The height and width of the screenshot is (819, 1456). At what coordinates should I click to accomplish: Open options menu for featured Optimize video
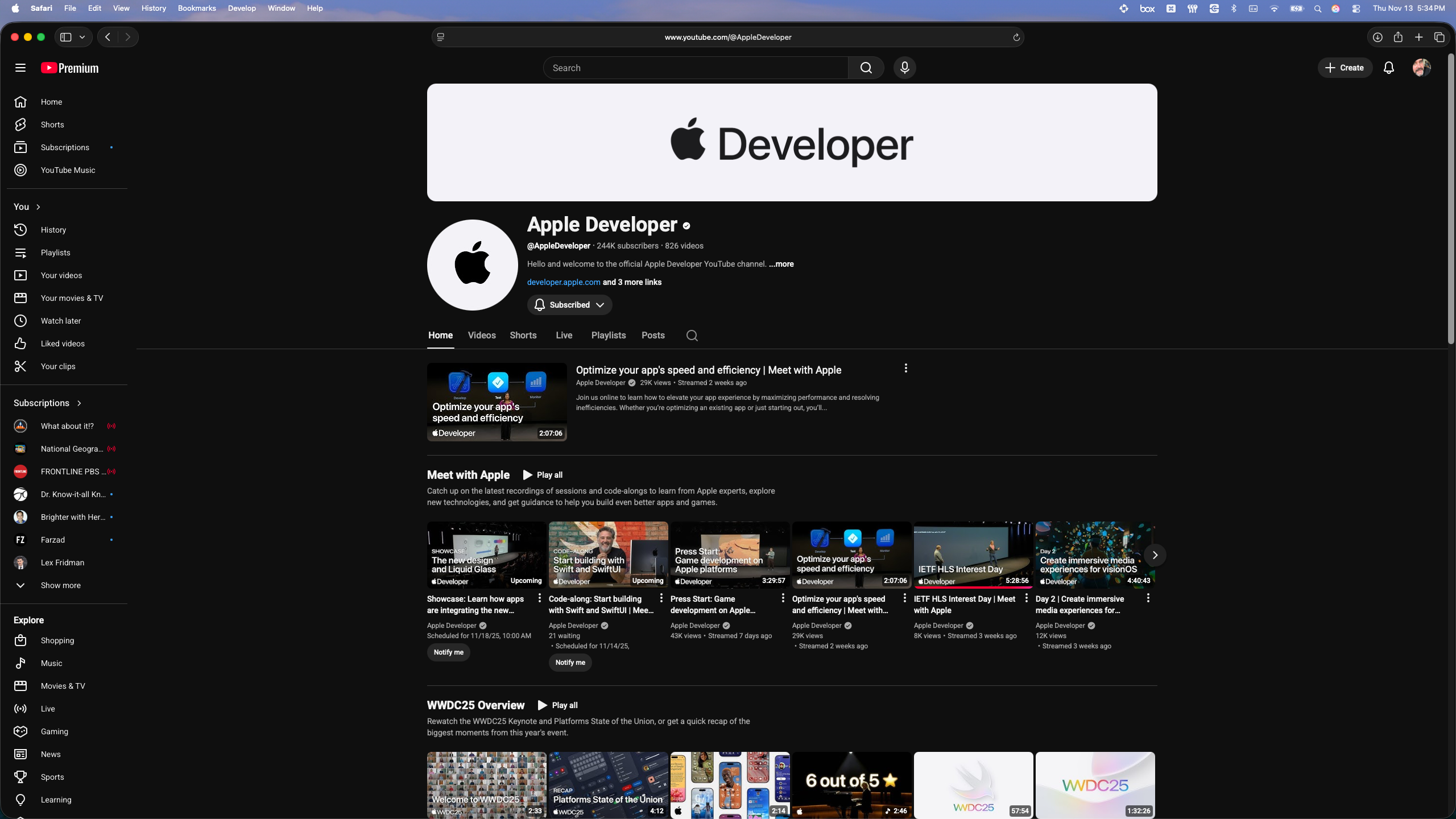coord(905,369)
